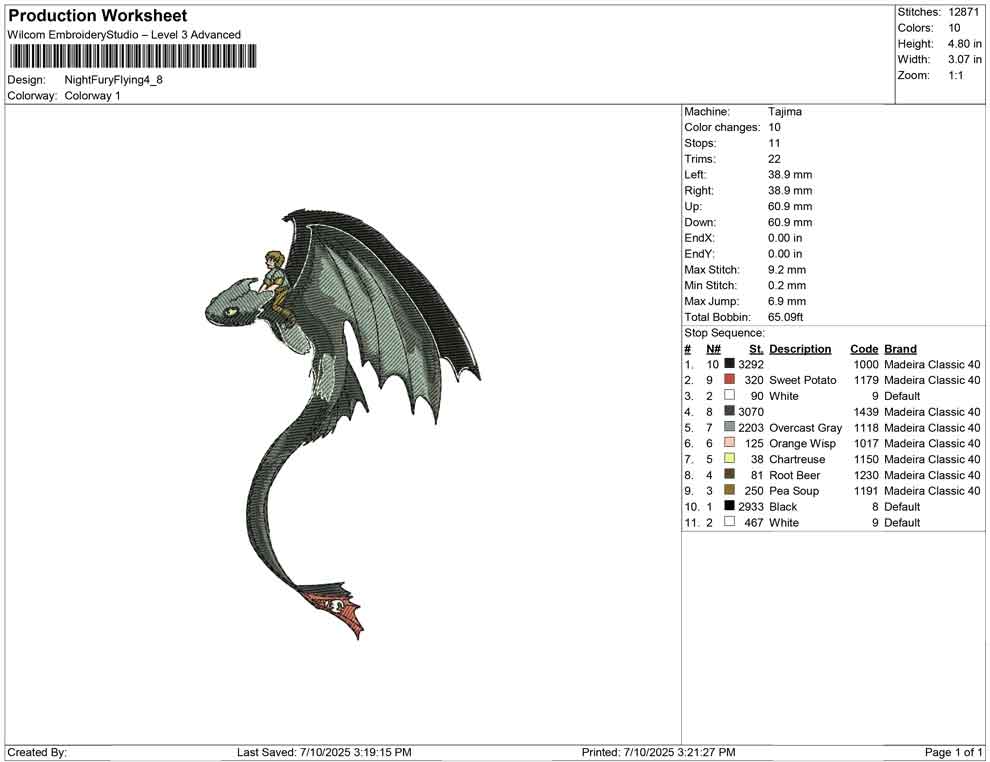990x762 pixels.
Task: Click the Printed timestamp in footer
Action: 659,752
